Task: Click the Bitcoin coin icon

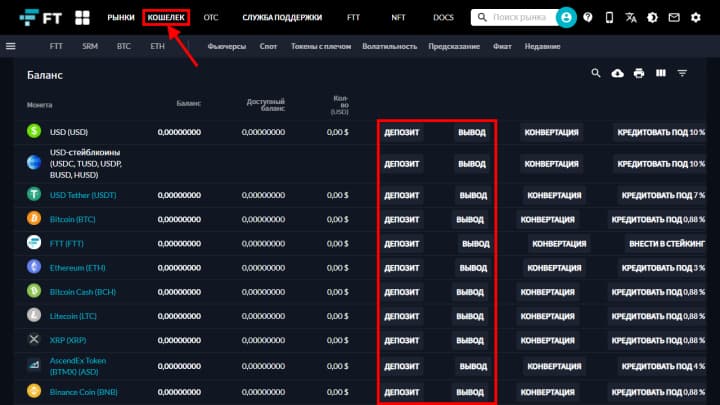Action: point(34,219)
